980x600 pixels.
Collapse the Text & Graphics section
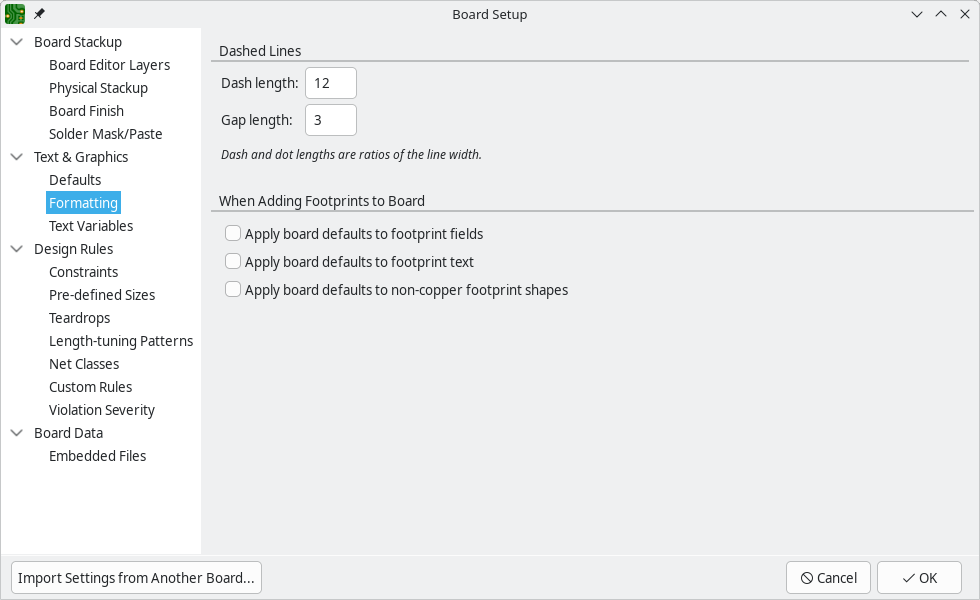(x=15, y=157)
